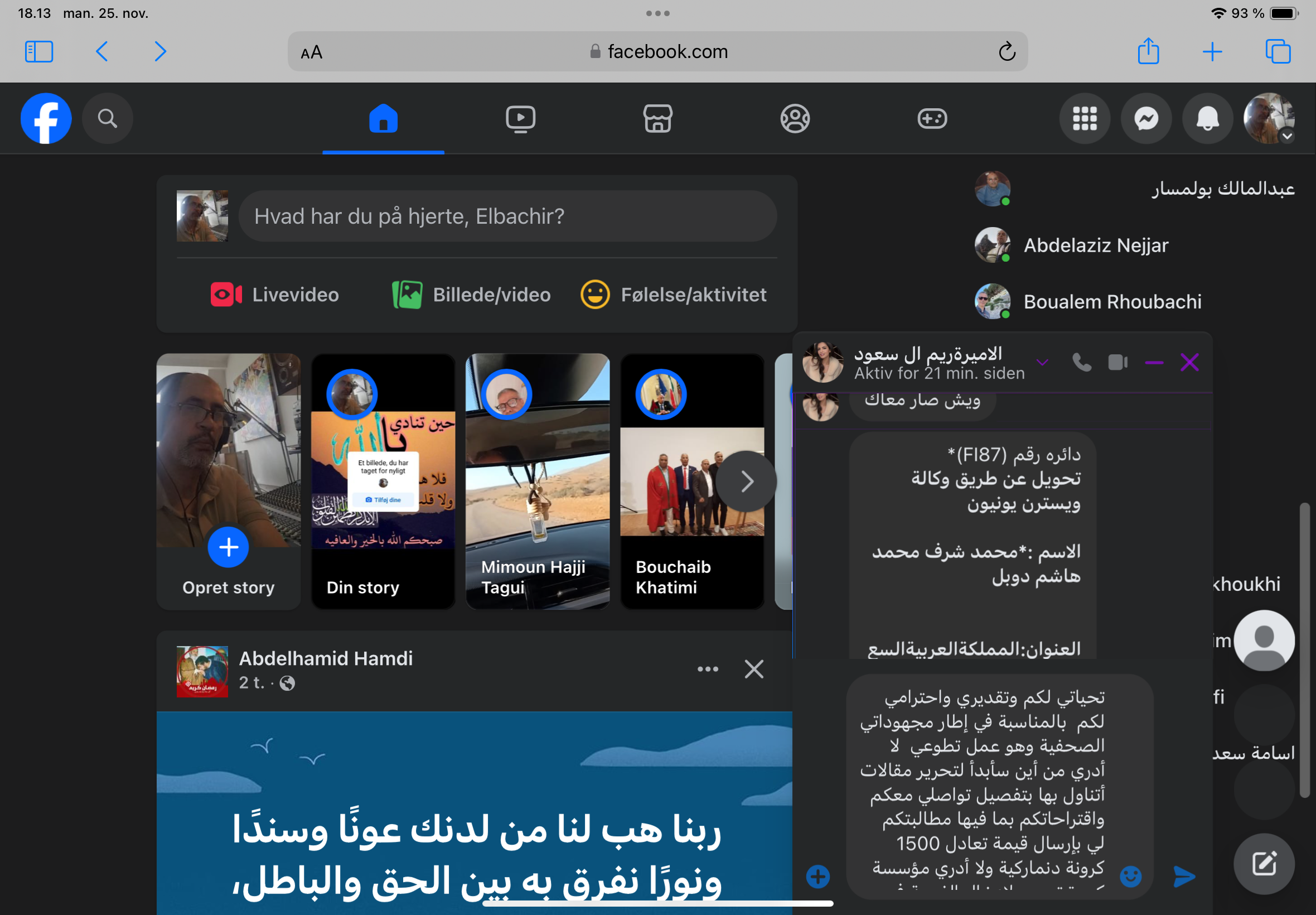Image resolution: width=1316 pixels, height=915 pixels.
Task: Toggle the Safari sidebar
Action: click(x=39, y=51)
